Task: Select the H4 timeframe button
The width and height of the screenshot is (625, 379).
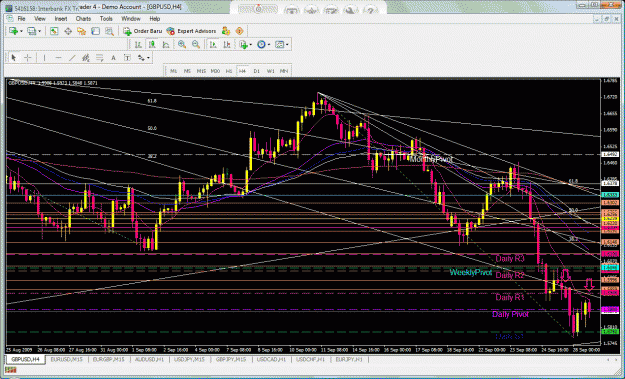Action: (242, 71)
